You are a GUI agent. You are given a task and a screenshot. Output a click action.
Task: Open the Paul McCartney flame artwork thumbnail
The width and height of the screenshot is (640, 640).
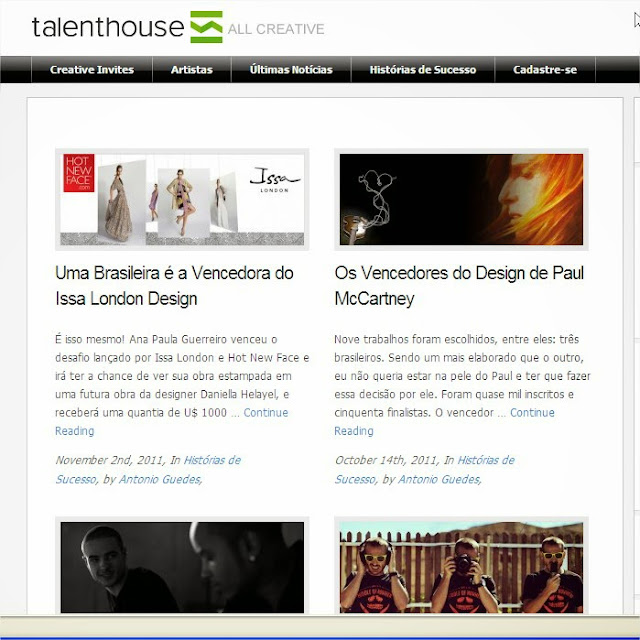click(x=461, y=200)
